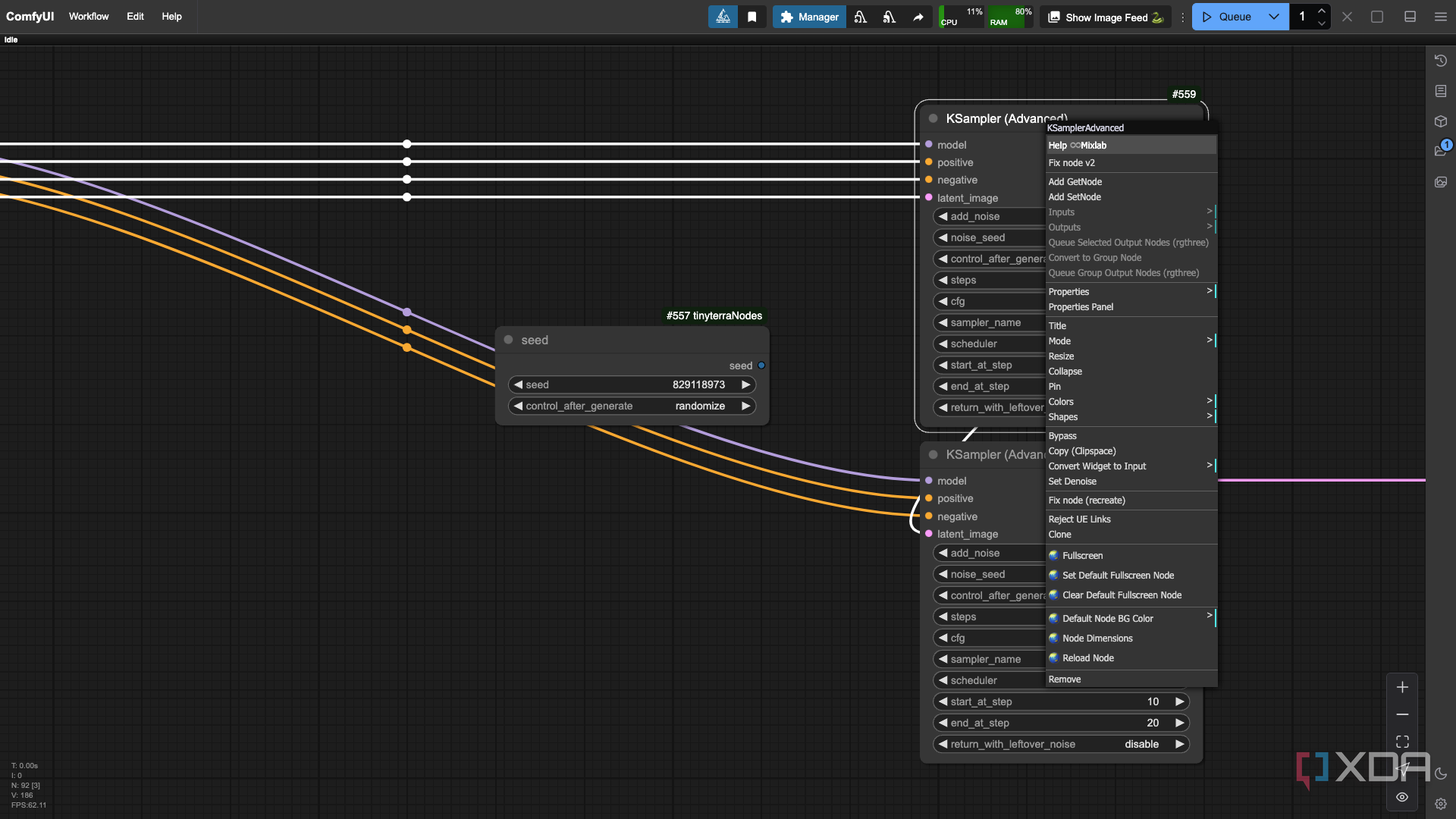The image size is (1456, 819).
Task: Open settings gear icon at the corner
Action: [x=1441, y=804]
